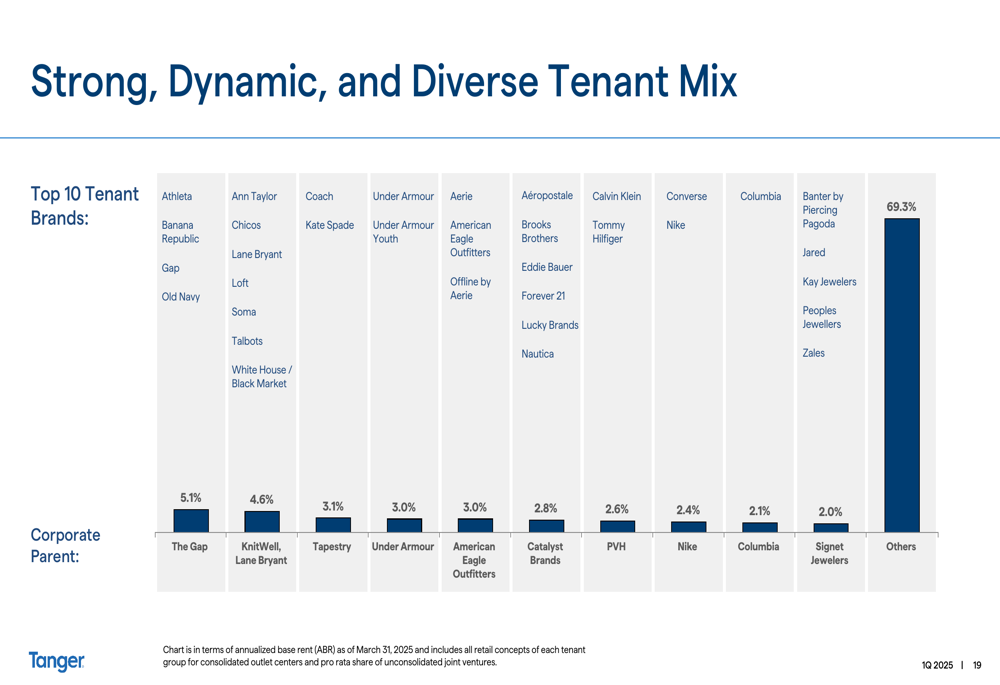The width and height of the screenshot is (1000, 685).
Task: Click the 'Kate Spade' brand text
Action: click(329, 225)
